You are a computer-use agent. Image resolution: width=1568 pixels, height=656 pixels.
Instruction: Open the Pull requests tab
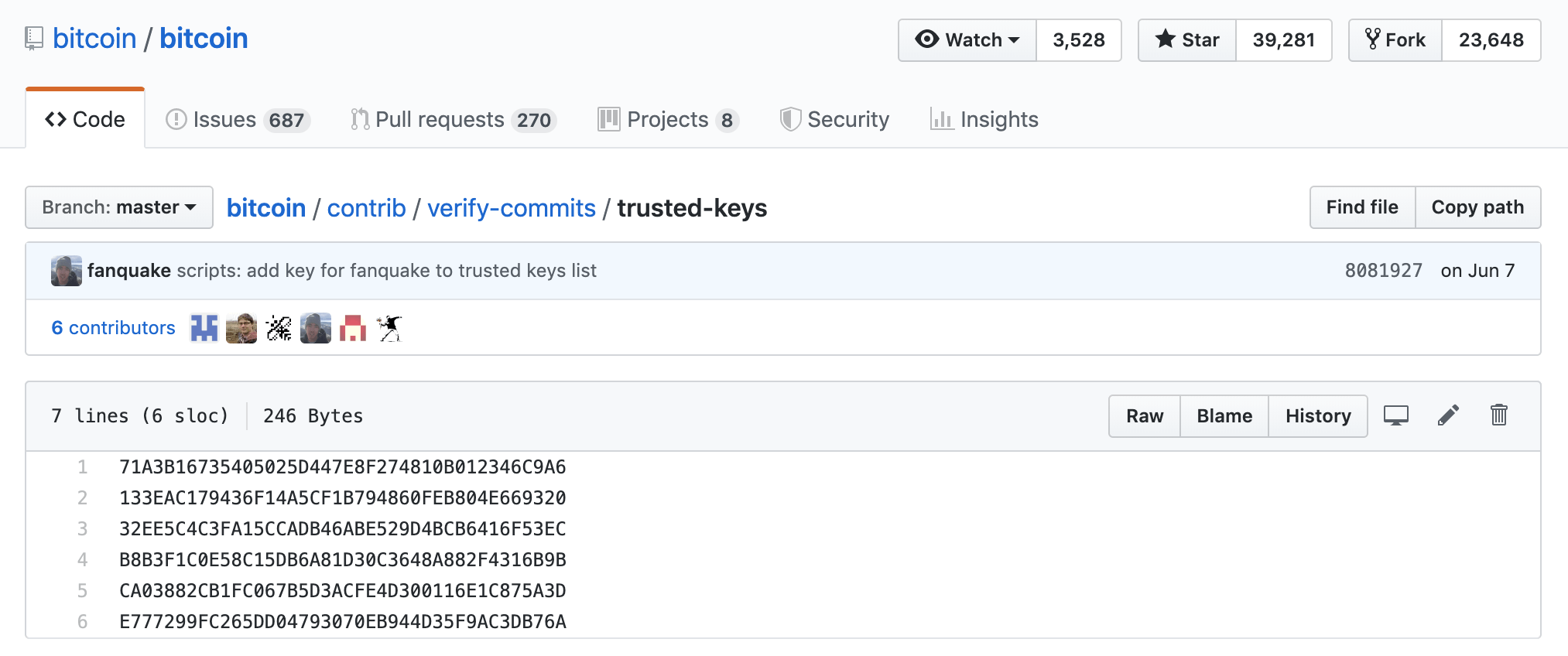454,119
